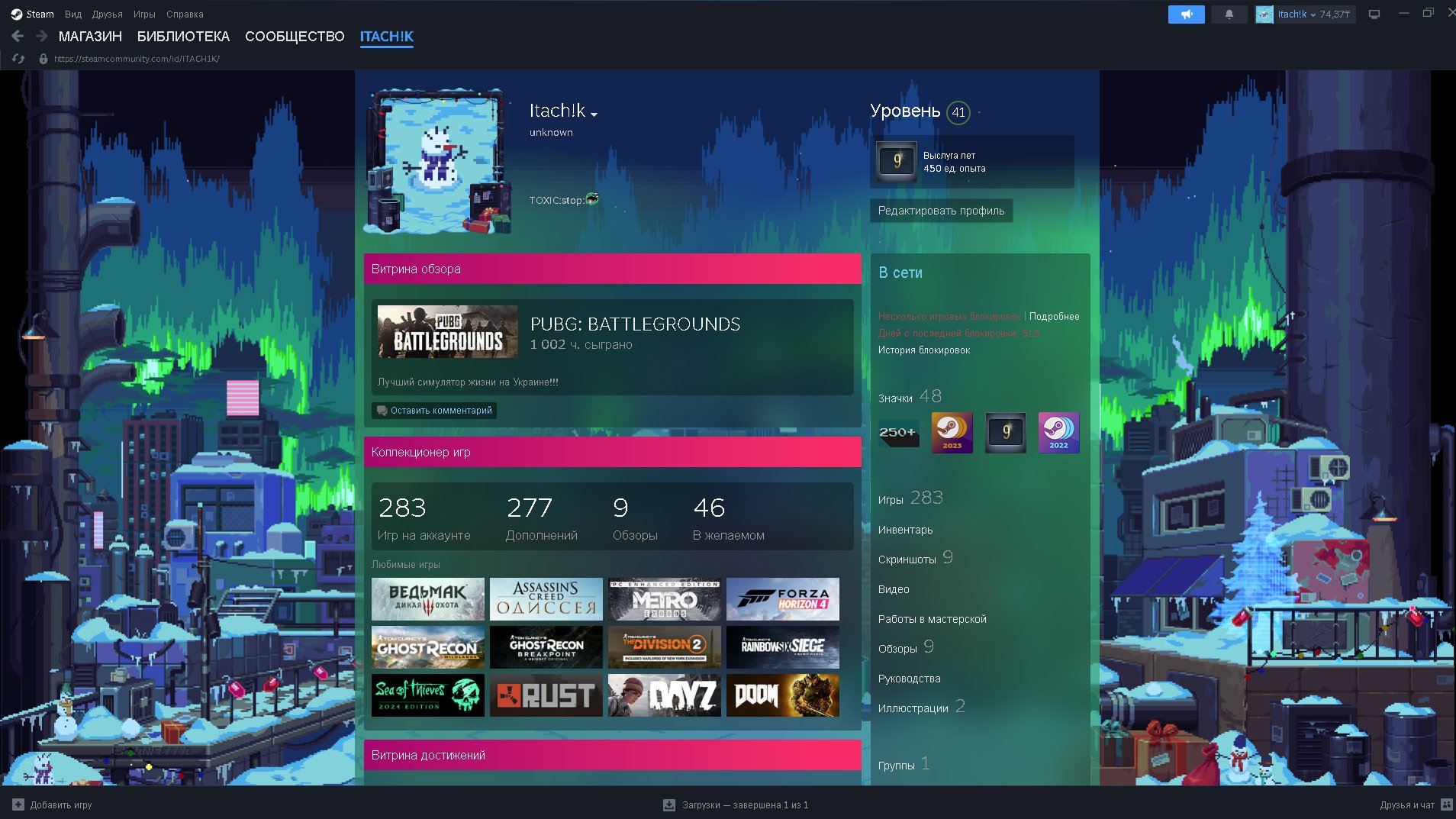Open the Игры menu
This screenshot has width=1456, height=819.
(x=144, y=14)
